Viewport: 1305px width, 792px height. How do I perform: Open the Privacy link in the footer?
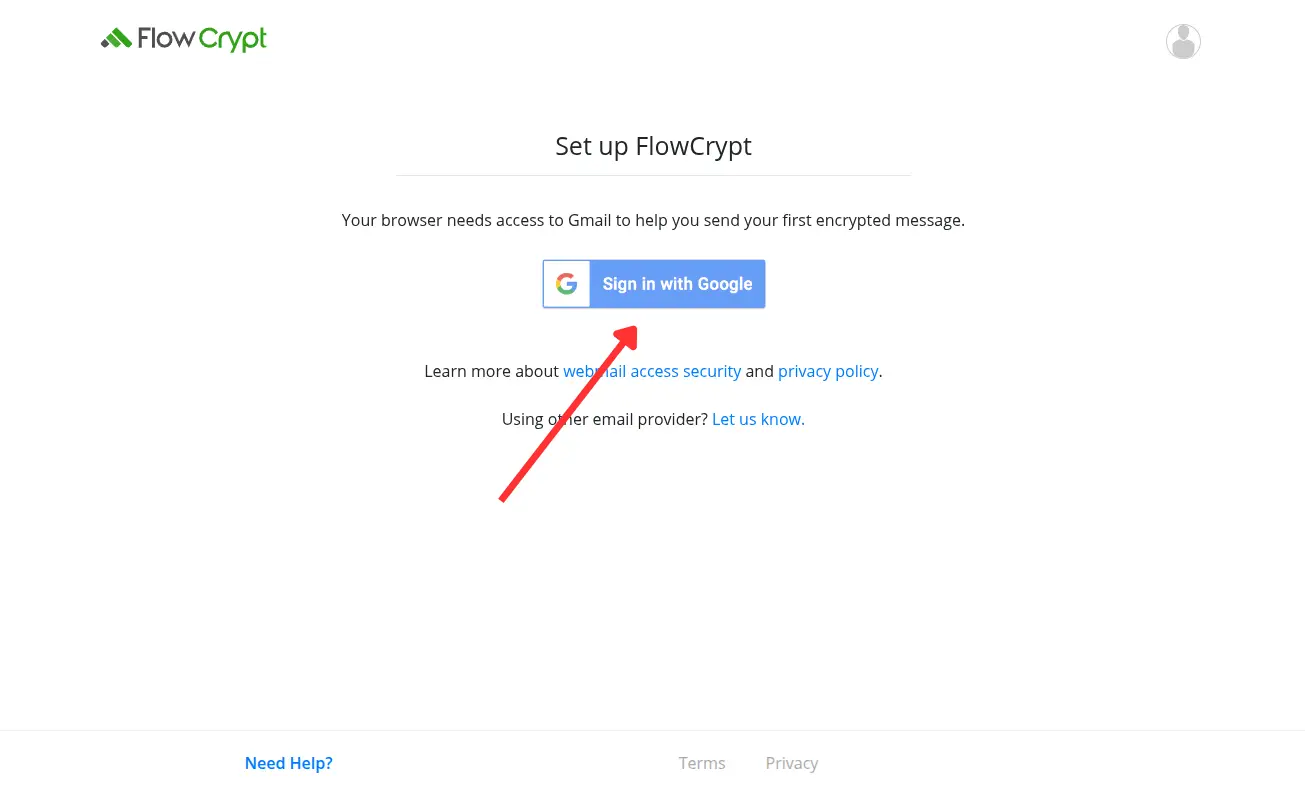click(x=792, y=763)
